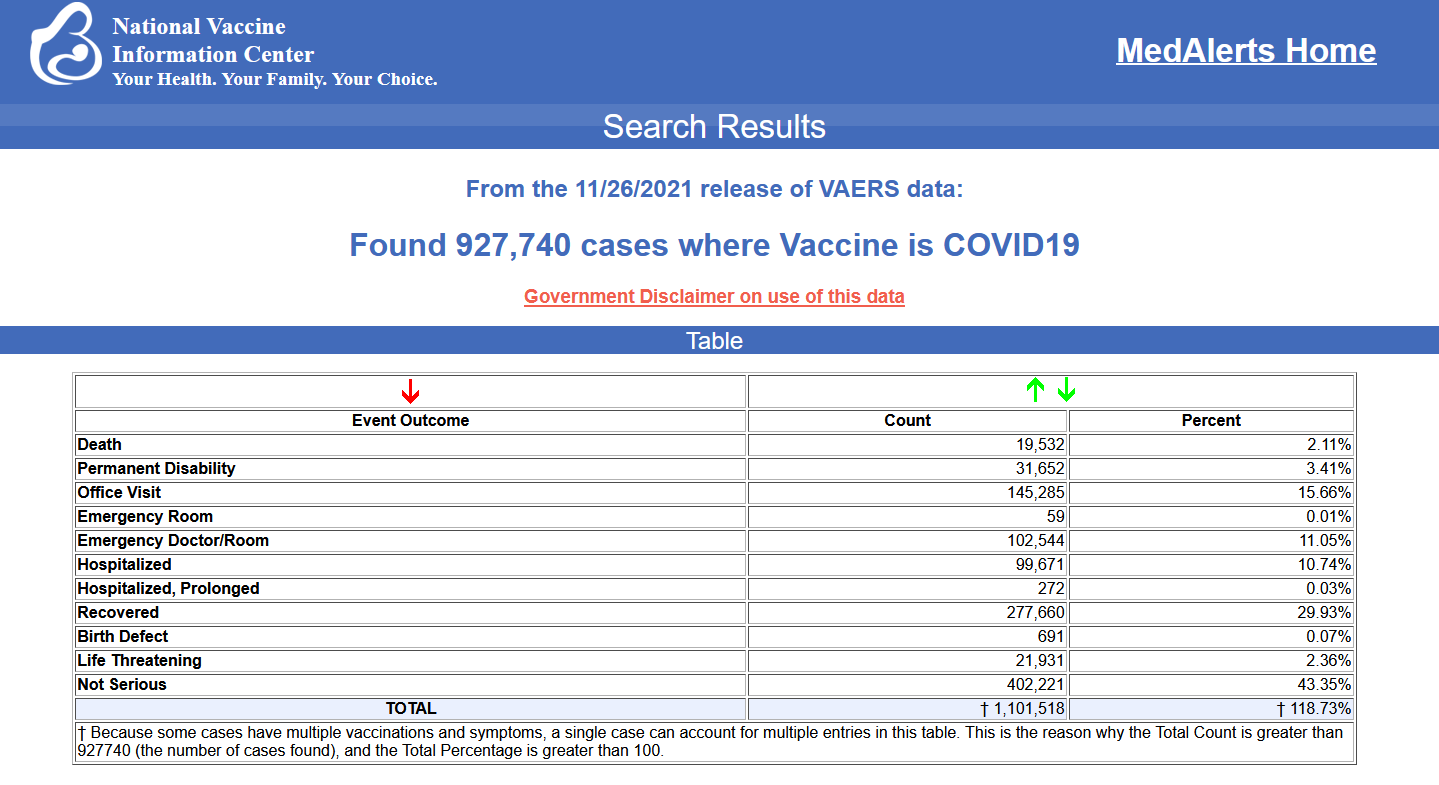Click the Found 927,740 cases heading
The height and width of the screenshot is (785, 1439).
714,244
